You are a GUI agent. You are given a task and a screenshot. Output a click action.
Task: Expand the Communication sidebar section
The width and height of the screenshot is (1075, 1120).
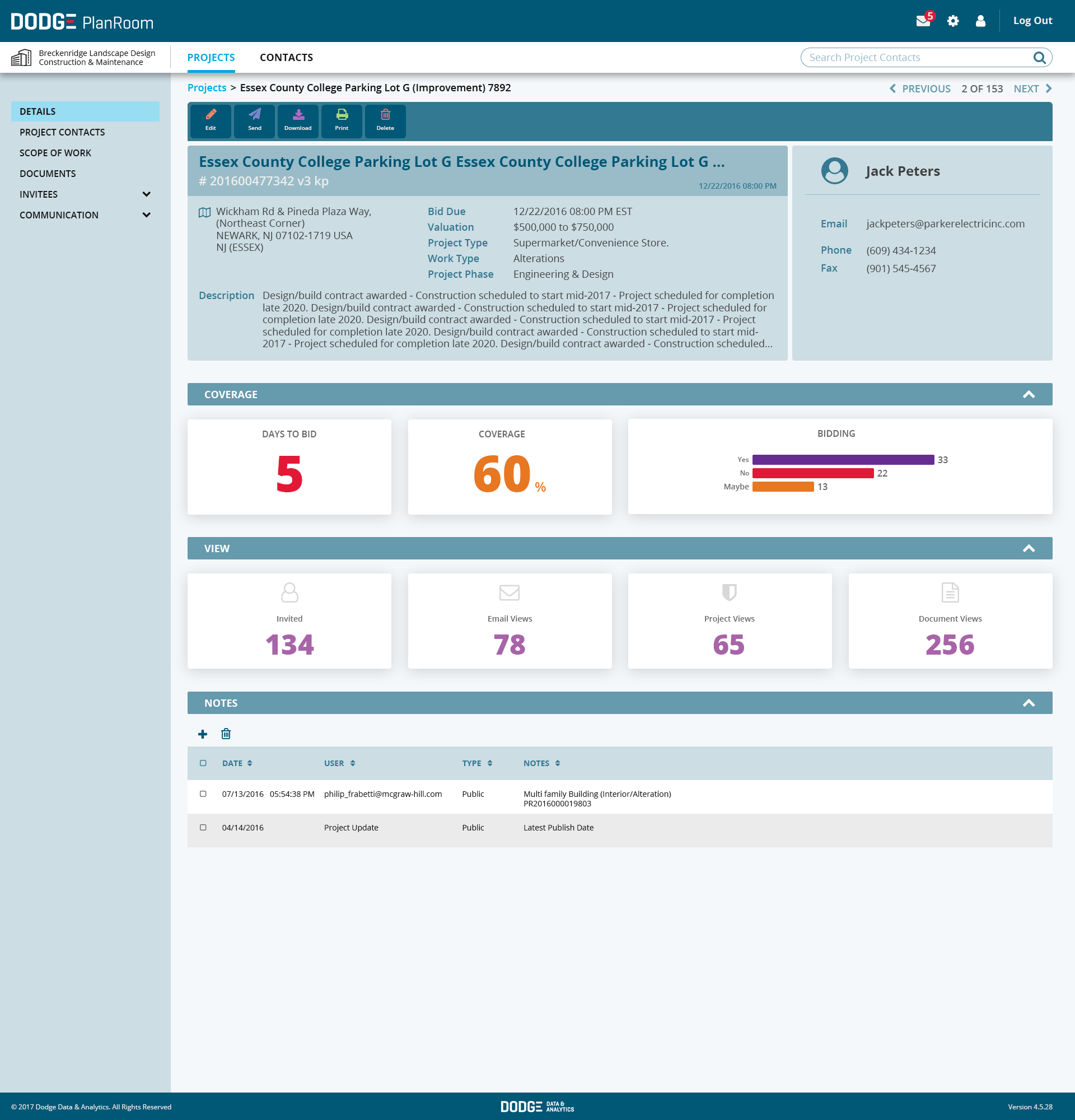click(x=146, y=215)
